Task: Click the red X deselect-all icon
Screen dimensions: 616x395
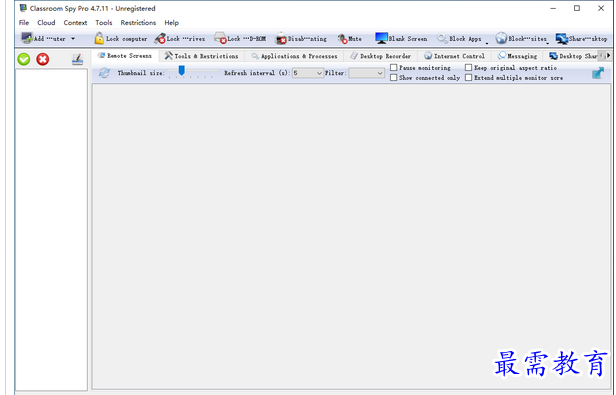Action: coord(43,59)
